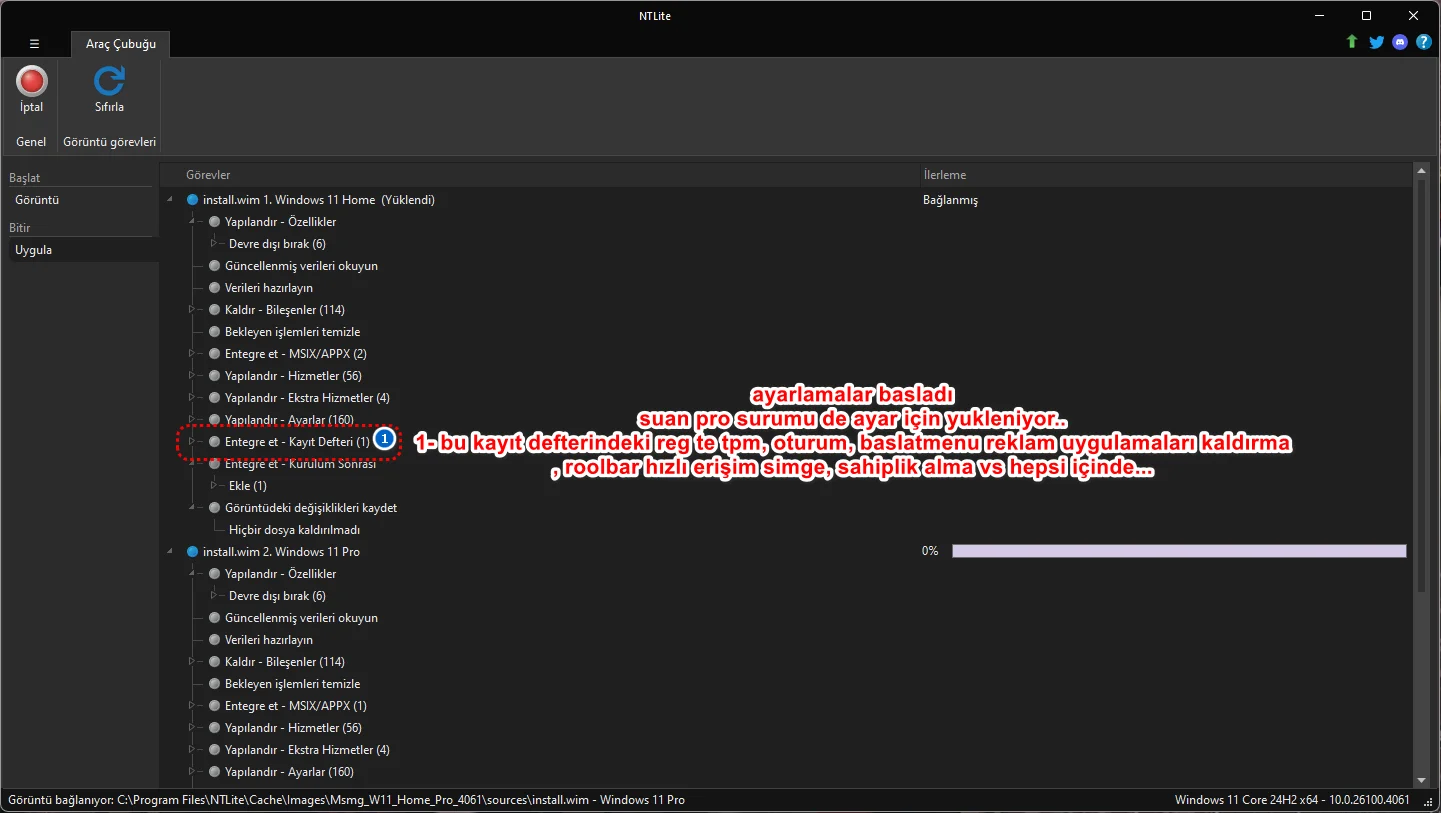Expand Yapılandır - Hizmetler (56) under Windows 11 Pro
This screenshot has height=813, width=1441.
(192, 728)
